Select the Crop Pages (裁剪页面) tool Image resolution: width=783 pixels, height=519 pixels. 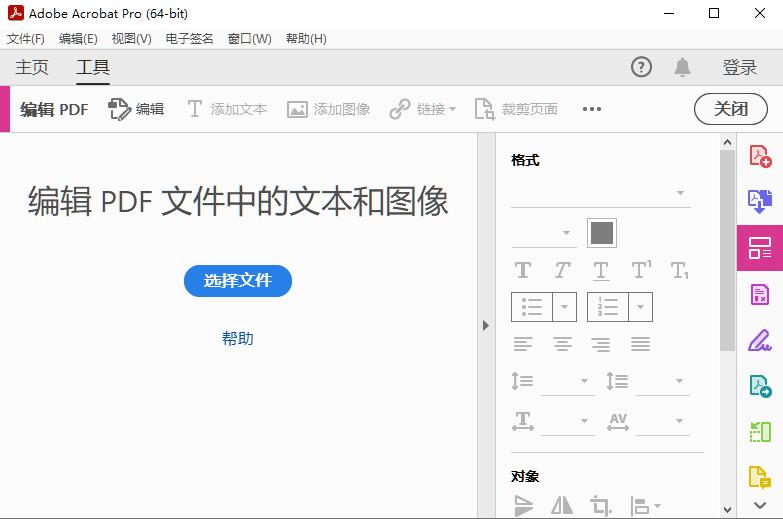pos(516,109)
